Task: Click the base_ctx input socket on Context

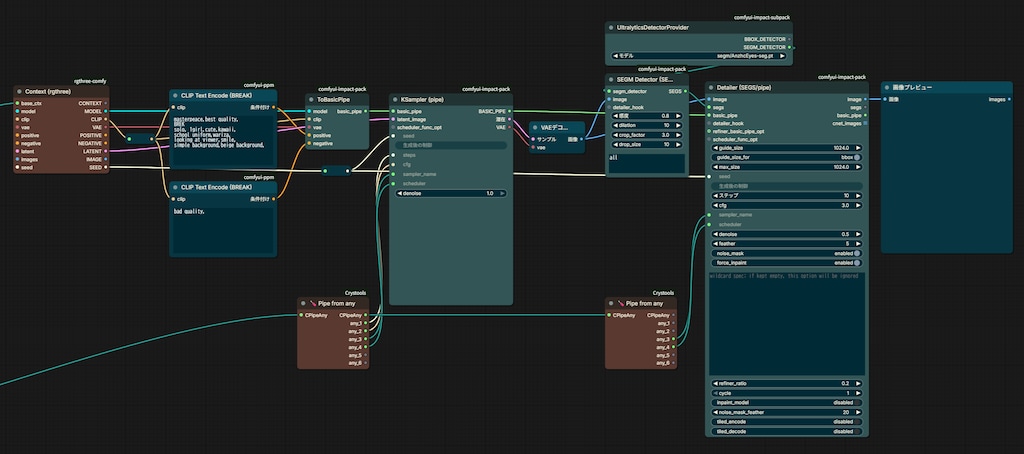Action: coord(18,103)
